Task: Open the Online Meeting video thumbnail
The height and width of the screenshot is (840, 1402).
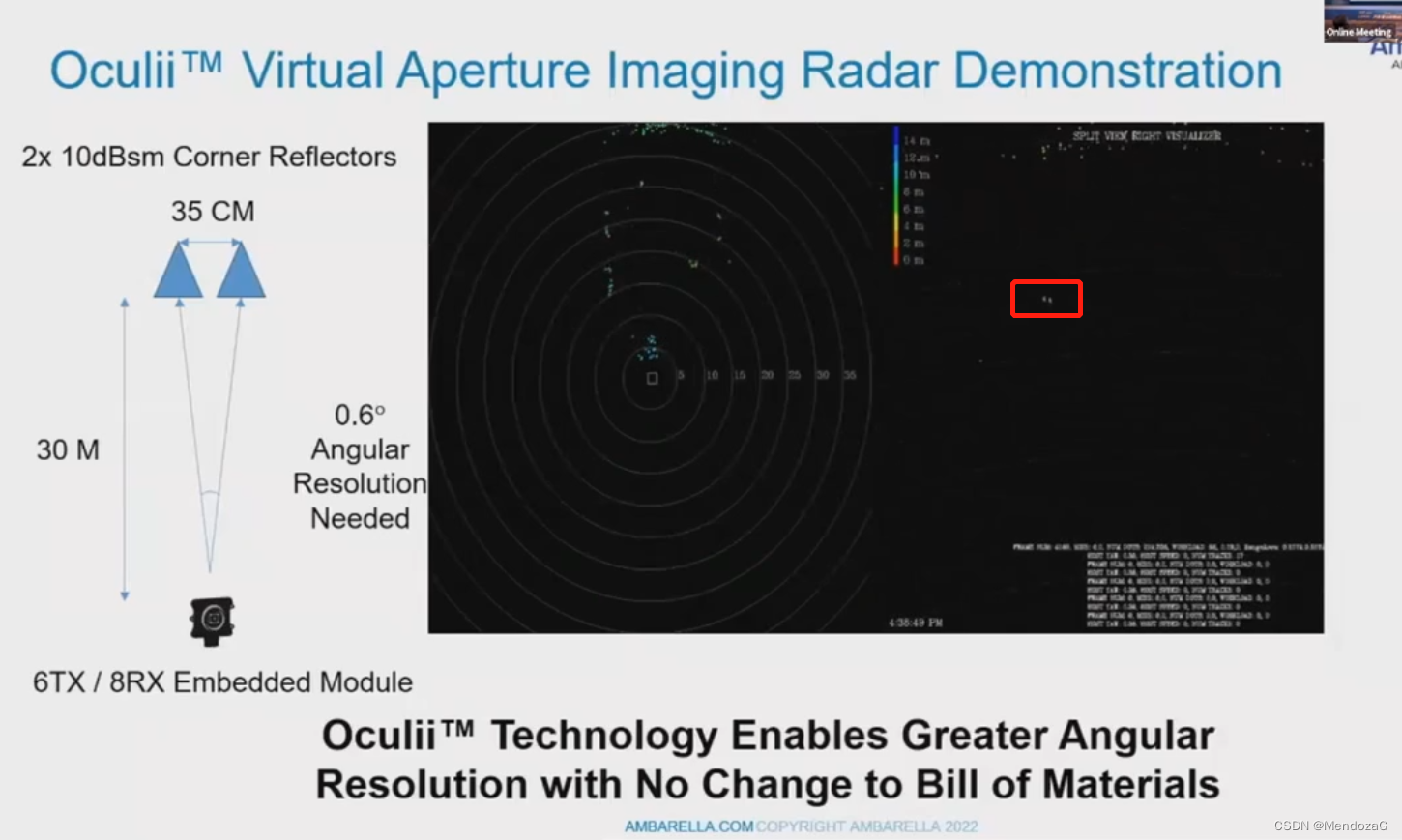Action: 1362,21
